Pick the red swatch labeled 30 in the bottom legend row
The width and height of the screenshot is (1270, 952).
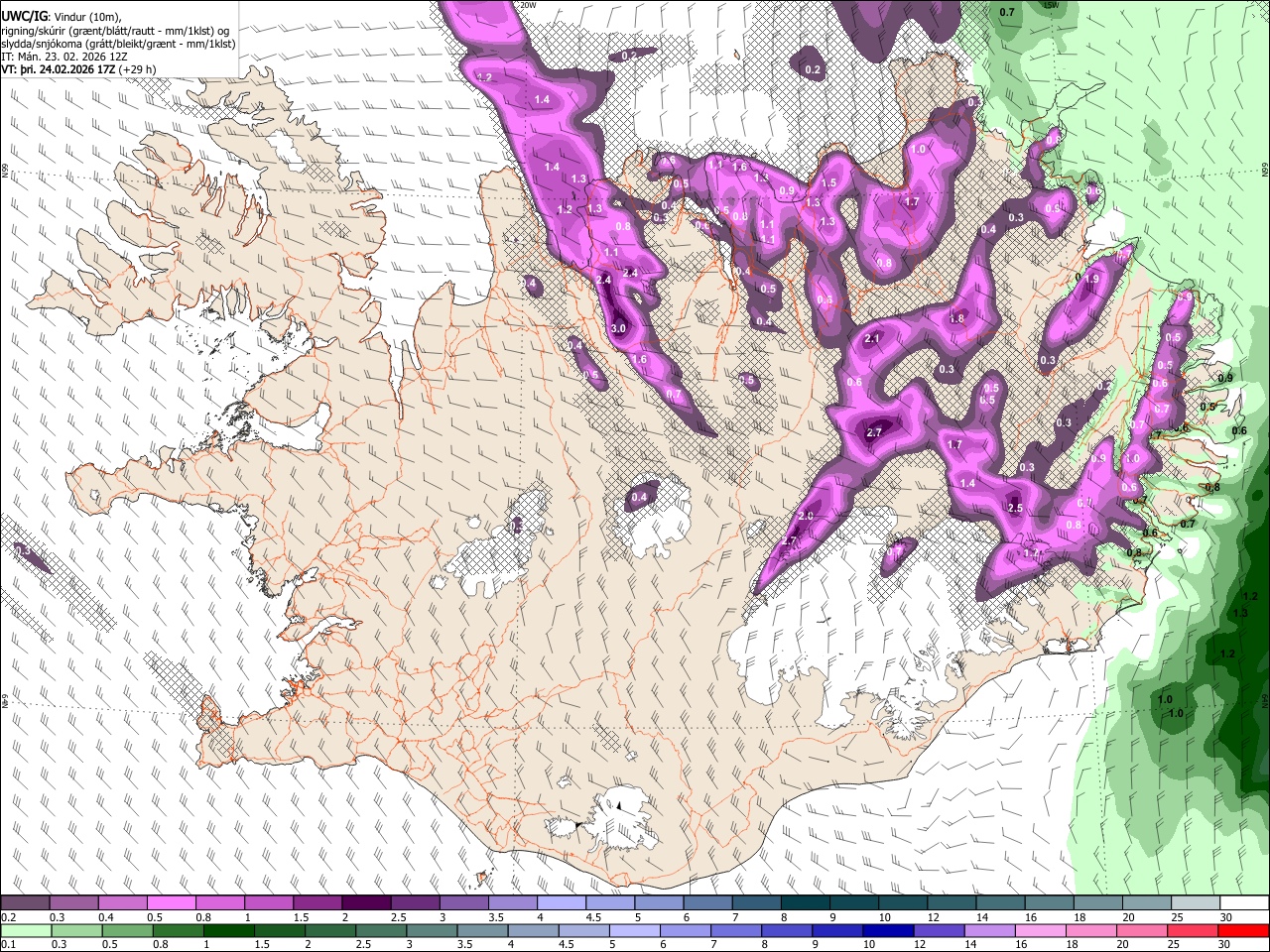pyautogui.click(x=1243, y=931)
